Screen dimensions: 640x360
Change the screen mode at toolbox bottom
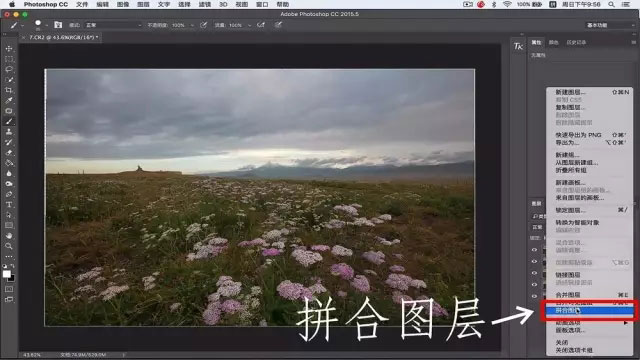point(9,299)
